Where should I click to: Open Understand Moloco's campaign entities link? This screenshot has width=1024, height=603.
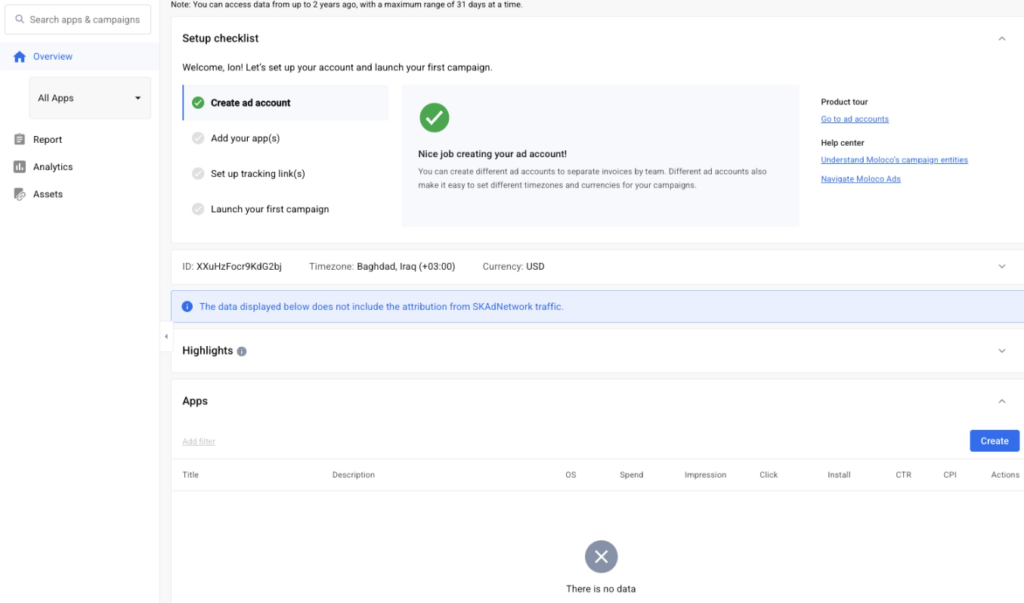[894, 160]
